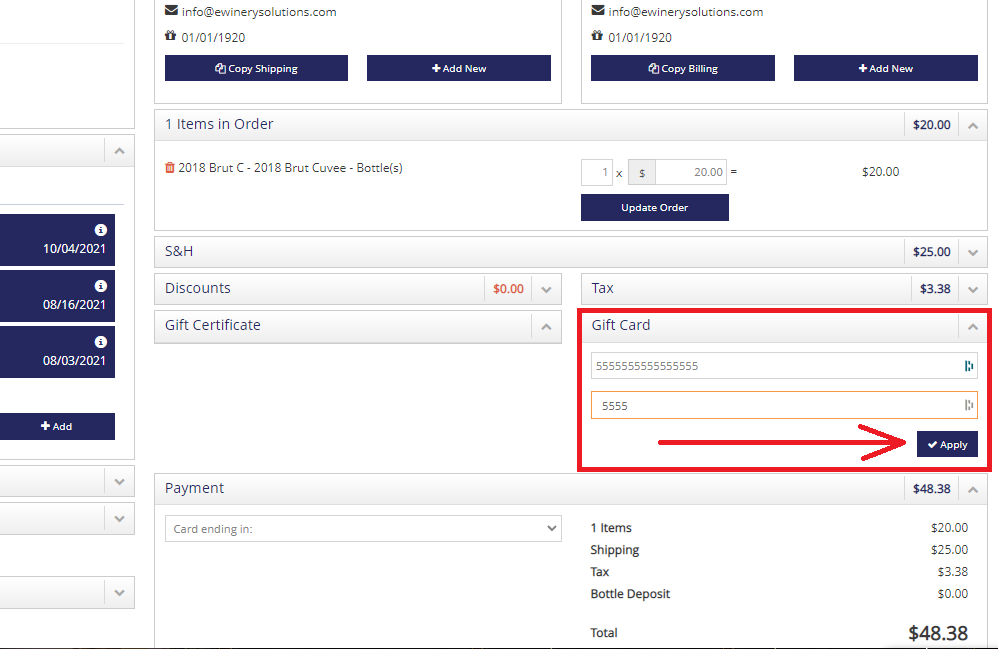Click the Update Order button

(654, 207)
